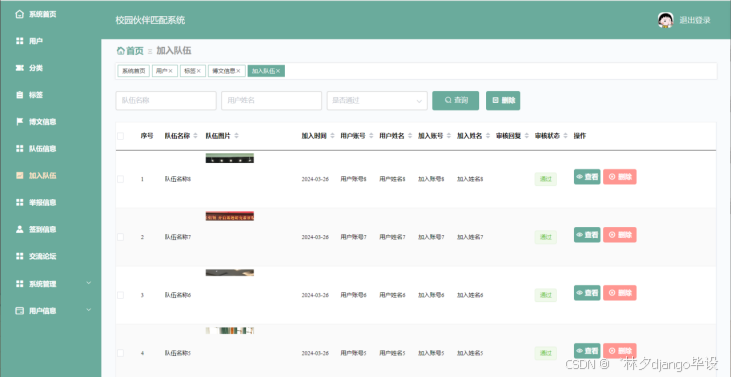Open team image thumbnail for 队伍名称6
This screenshot has width=732, height=377.
pos(230,272)
